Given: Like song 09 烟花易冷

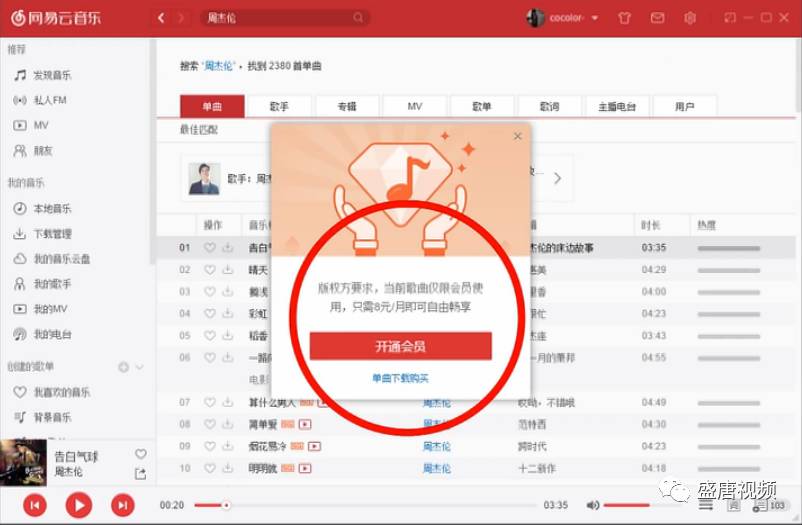Looking at the screenshot, I should [210, 446].
